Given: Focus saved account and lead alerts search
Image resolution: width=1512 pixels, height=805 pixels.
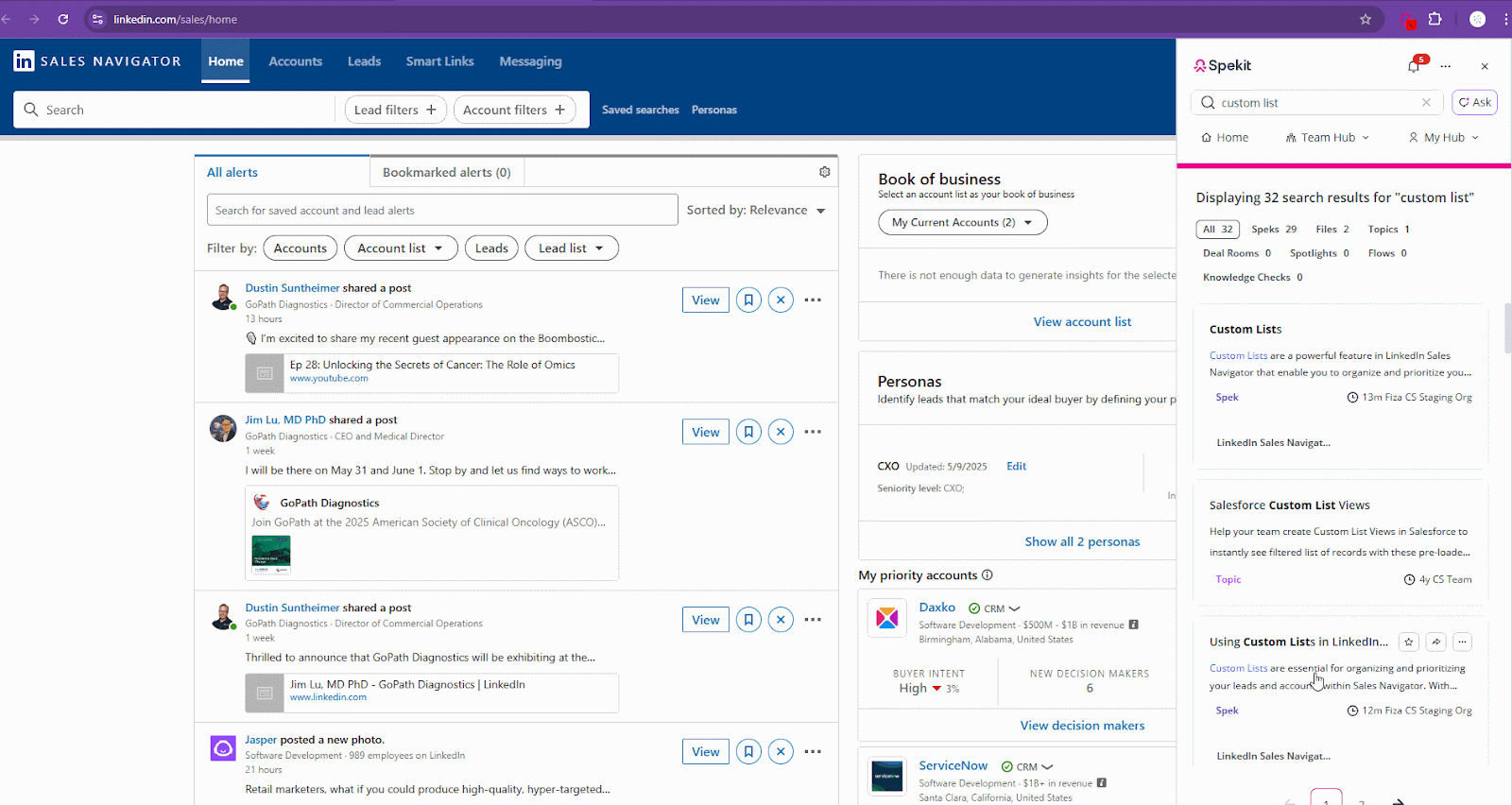Looking at the screenshot, I should click(442, 210).
